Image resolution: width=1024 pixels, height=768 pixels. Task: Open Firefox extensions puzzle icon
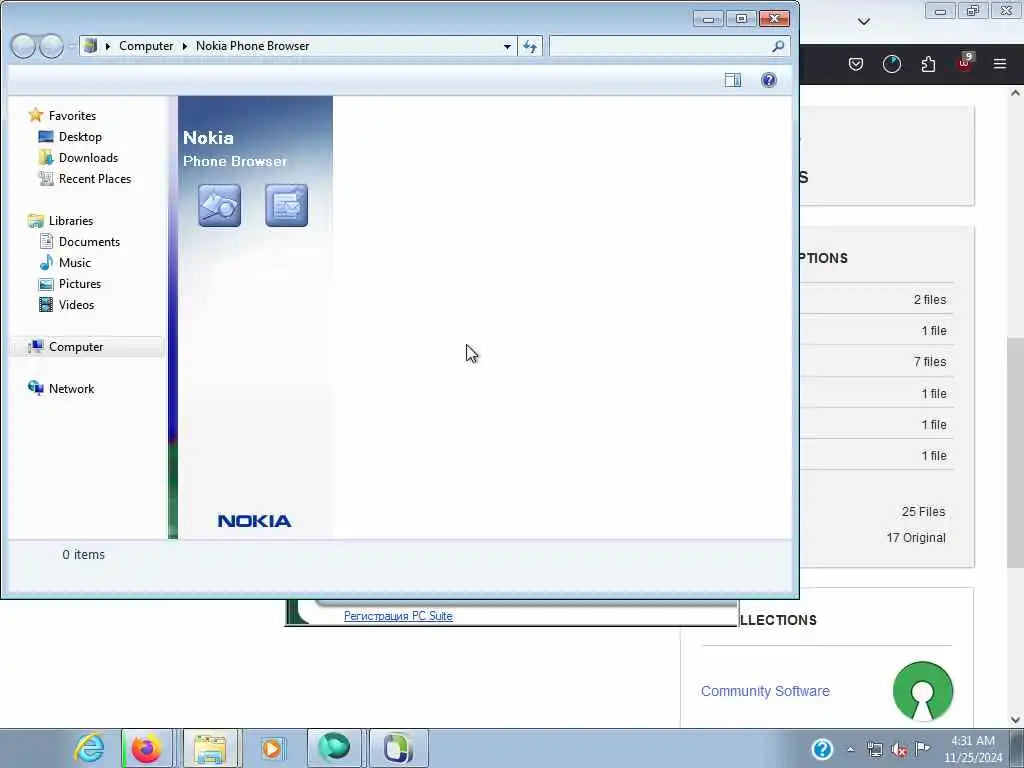tap(928, 64)
